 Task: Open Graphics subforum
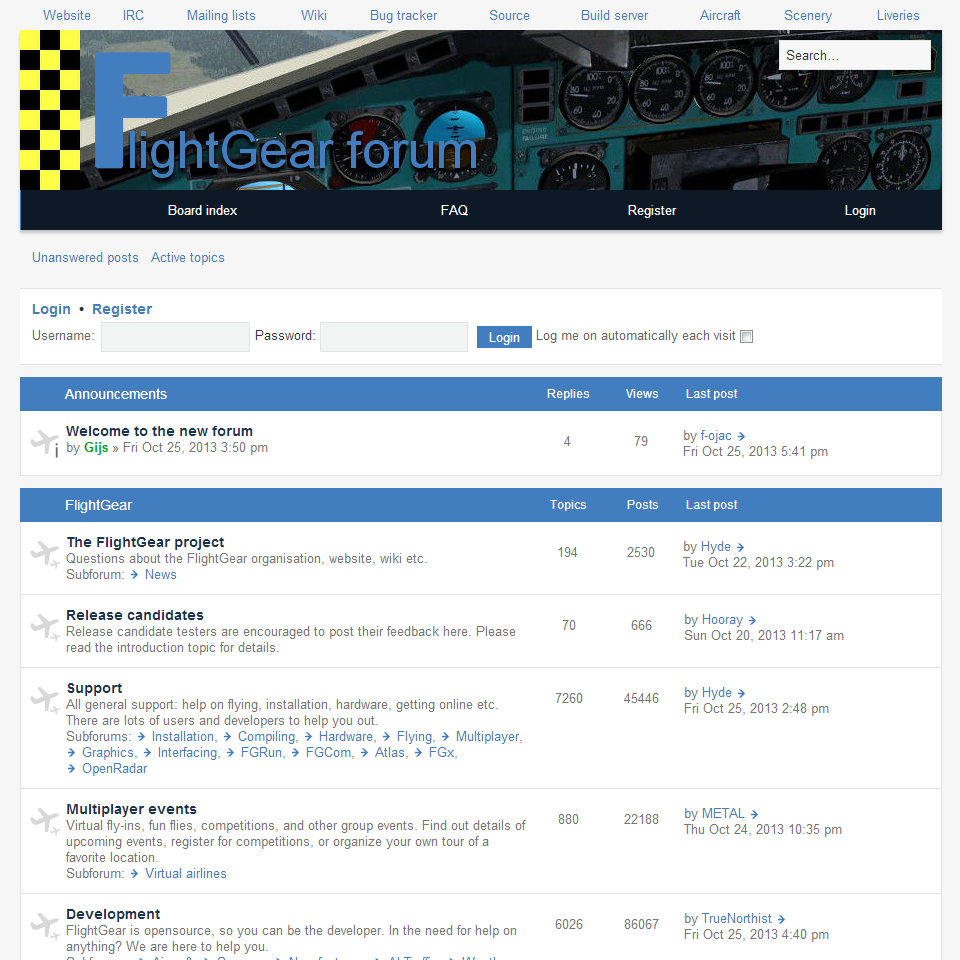108,752
